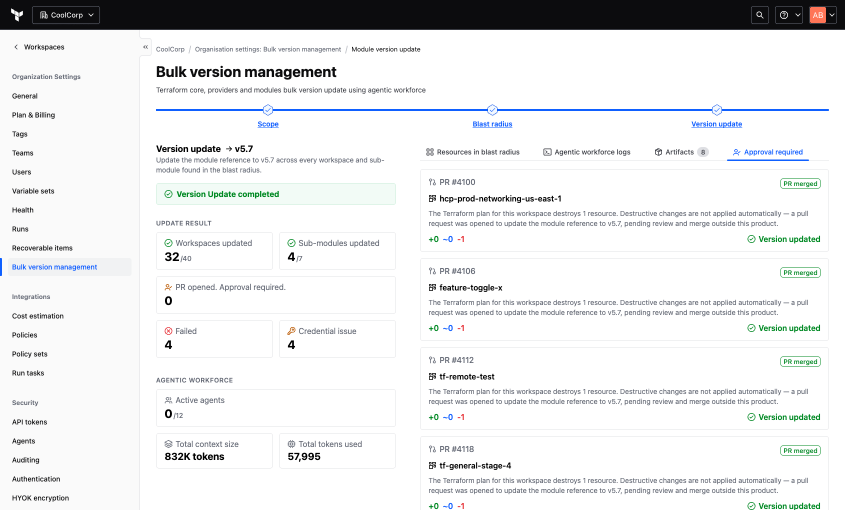Open HYOK encryption settings
The image size is (845, 510).
40,498
